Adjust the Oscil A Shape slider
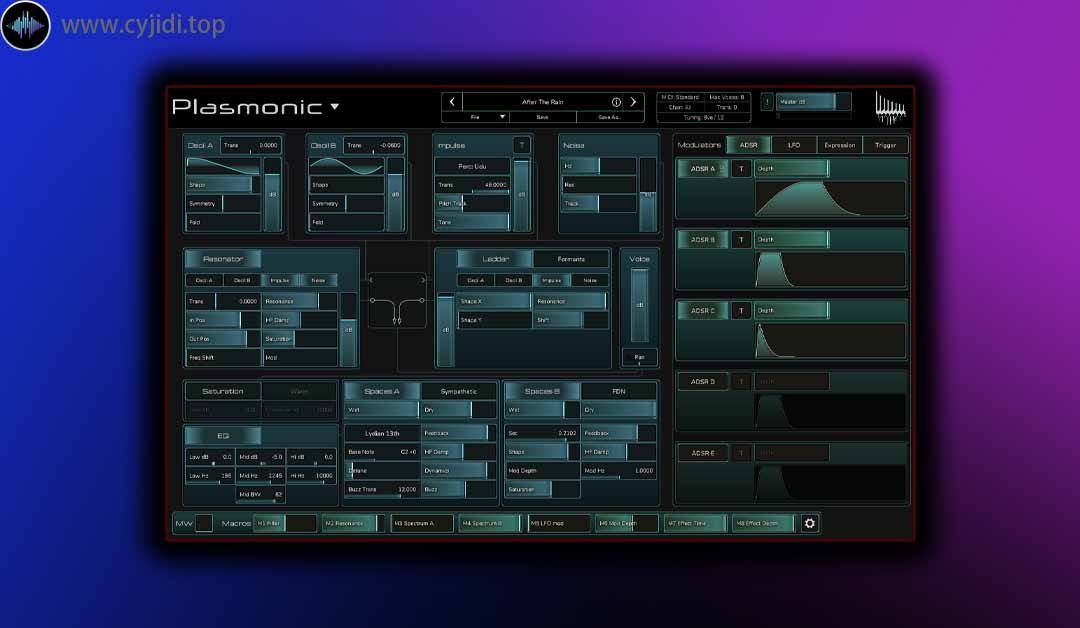This screenshot has width=1080, height=628. (223, 185)
